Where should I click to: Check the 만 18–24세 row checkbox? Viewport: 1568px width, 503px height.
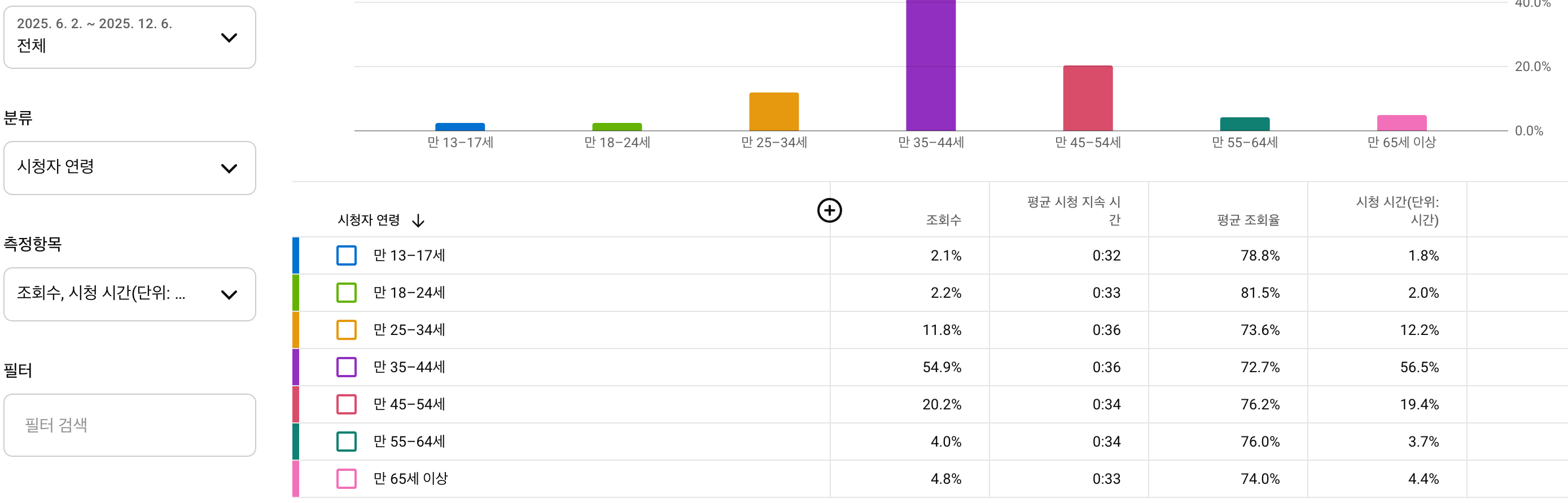347,293
